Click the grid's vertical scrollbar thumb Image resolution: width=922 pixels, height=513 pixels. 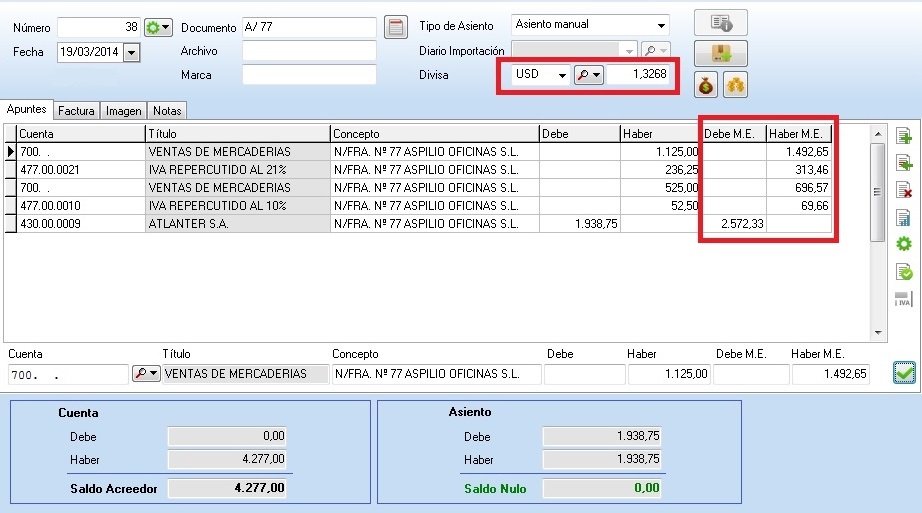point(877,192)
